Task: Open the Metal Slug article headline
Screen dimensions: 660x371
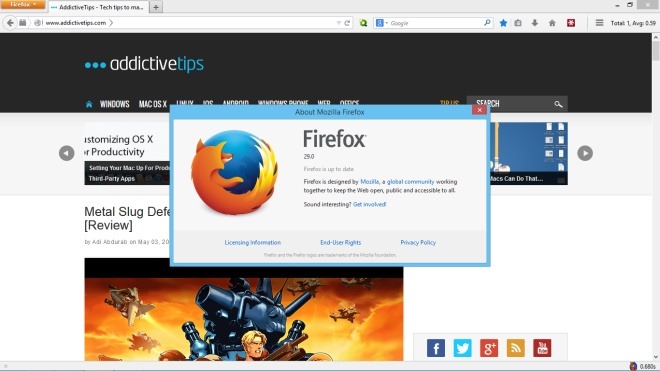Action: (x=128, y=218)
